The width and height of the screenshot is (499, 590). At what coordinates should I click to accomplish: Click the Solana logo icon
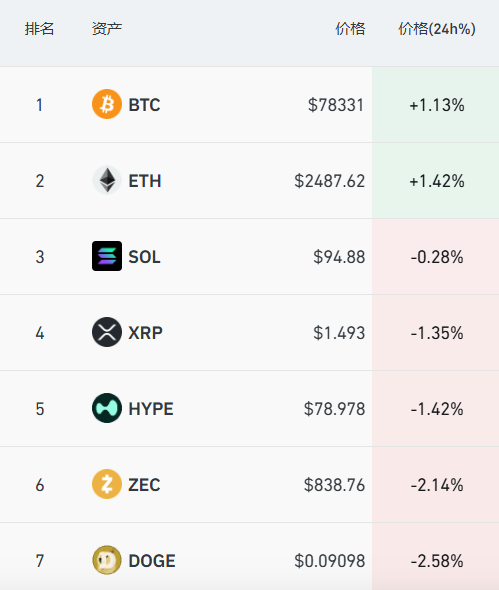(107, 256)
